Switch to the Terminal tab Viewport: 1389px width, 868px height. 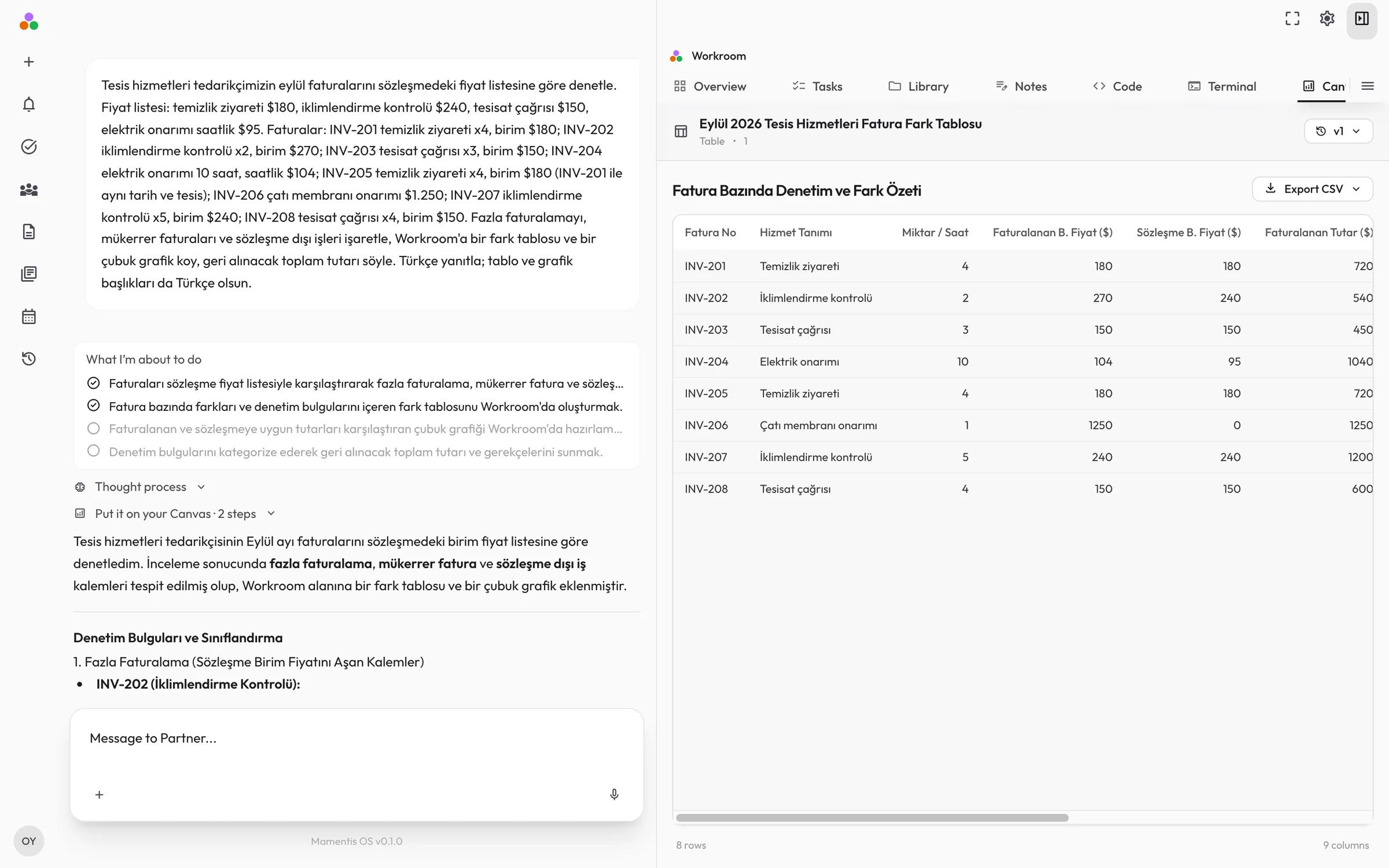[x=1222, y=86]
